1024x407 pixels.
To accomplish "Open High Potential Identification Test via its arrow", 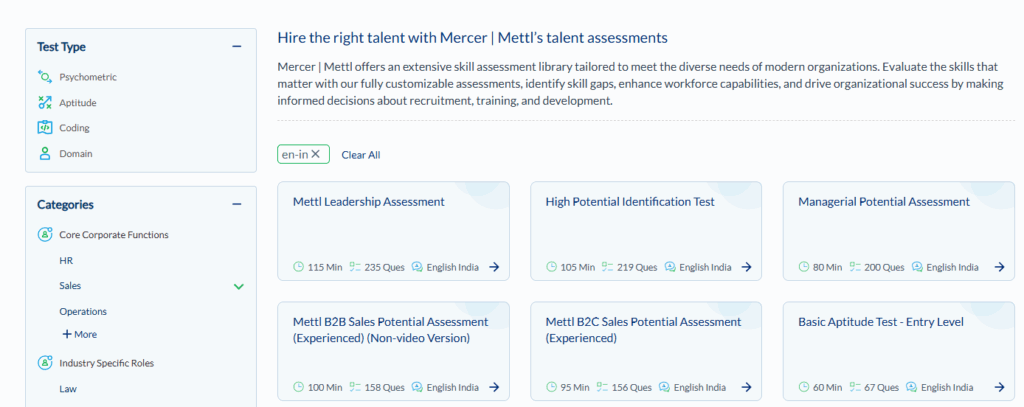I will (x=747, y=267).
